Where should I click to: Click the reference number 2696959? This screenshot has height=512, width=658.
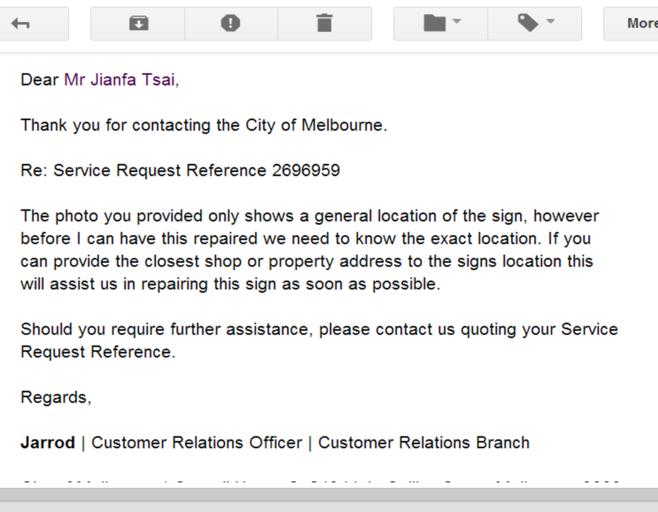coord(305,170)
